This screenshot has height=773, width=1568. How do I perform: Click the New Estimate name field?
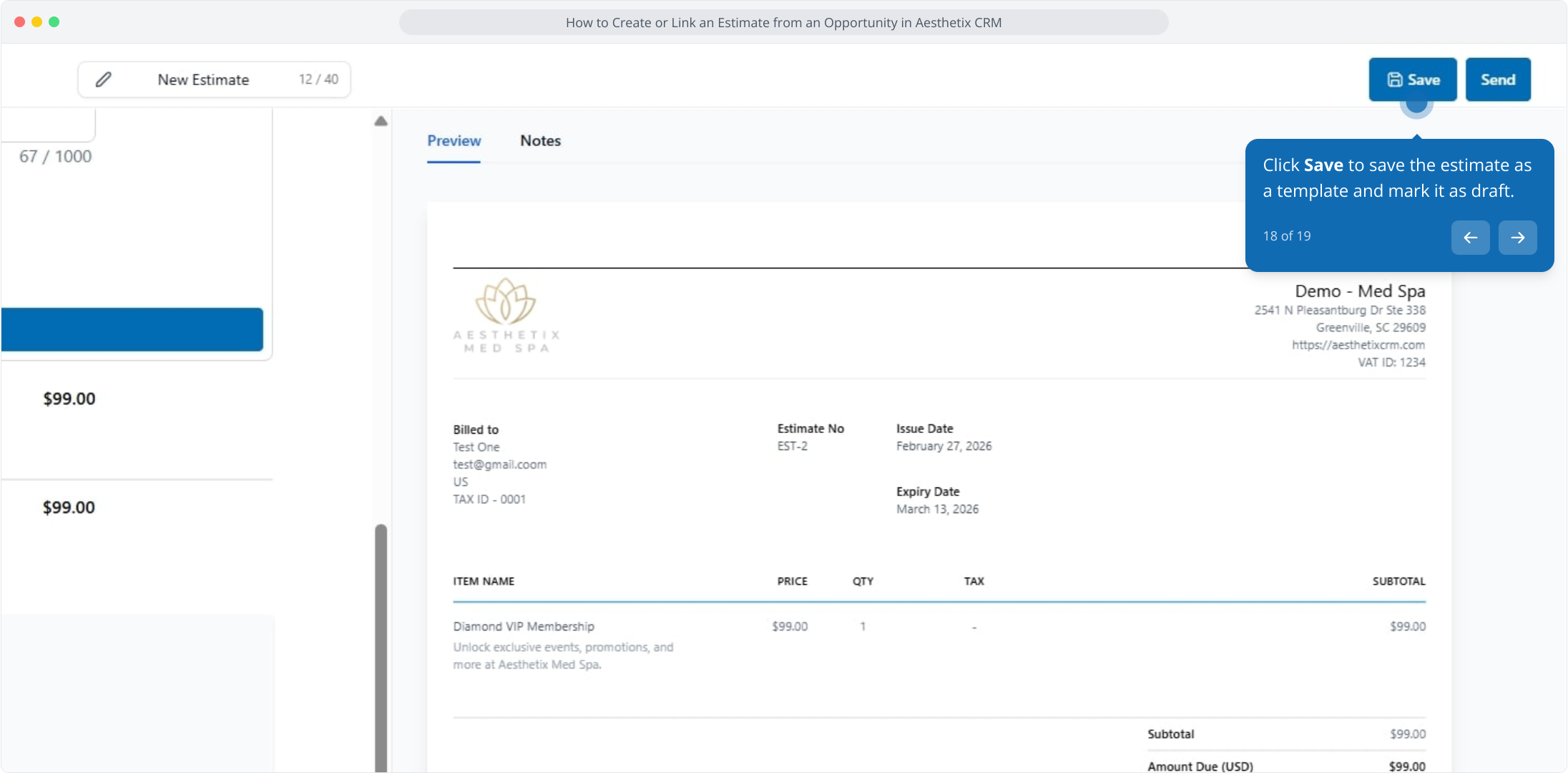pos(203,79)
